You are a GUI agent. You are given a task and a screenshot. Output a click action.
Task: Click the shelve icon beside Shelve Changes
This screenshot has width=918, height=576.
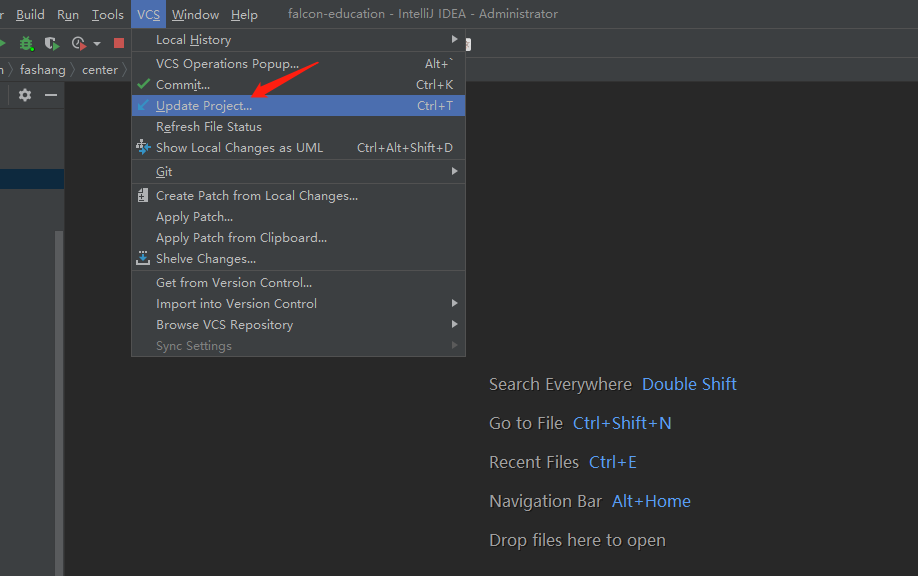pos(143,258)
